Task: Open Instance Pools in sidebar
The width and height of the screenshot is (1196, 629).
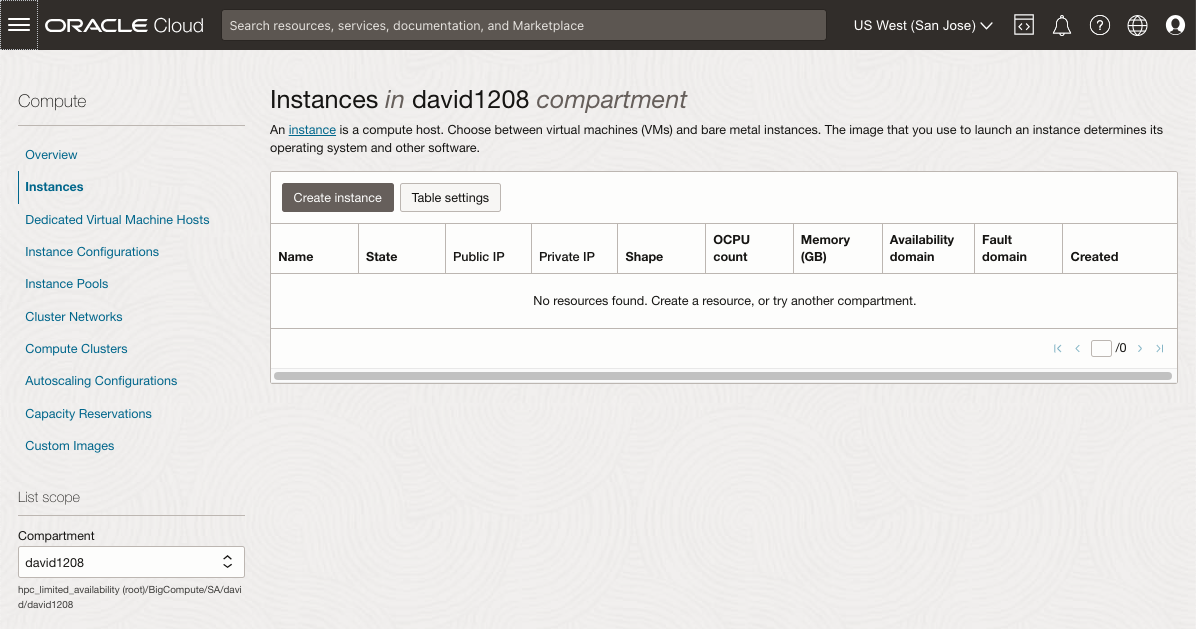Action: tap(66, 284)
